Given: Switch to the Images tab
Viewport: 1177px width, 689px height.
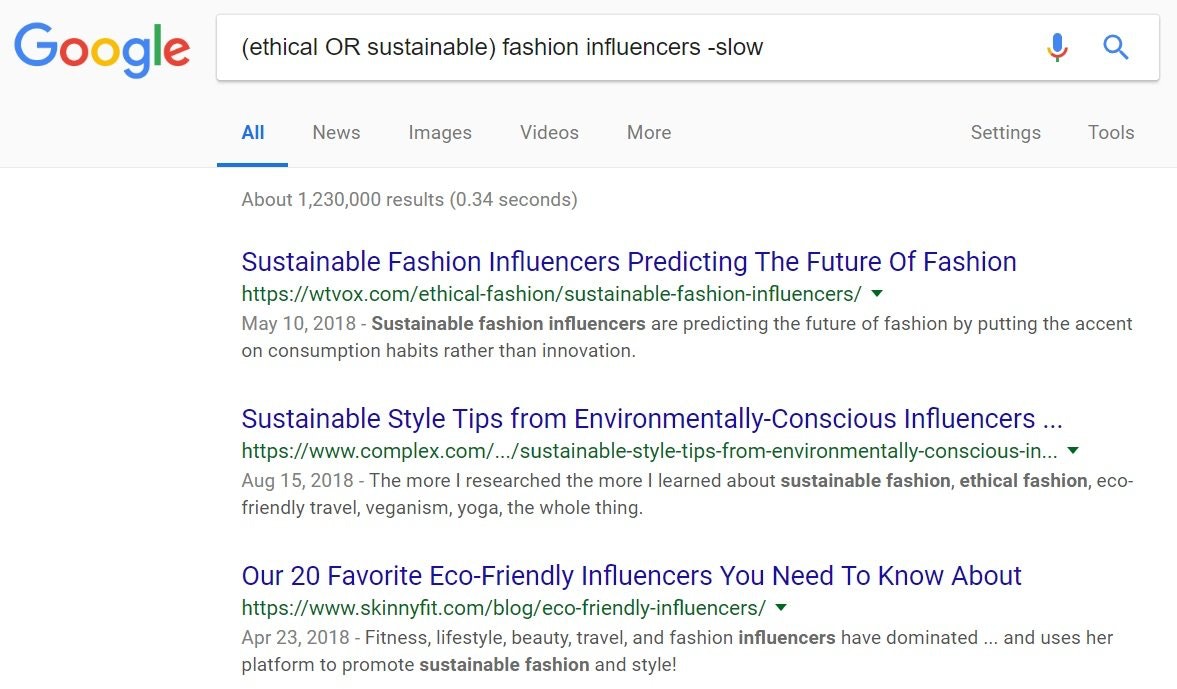Looking at the screenshot, I should [440, 133].
